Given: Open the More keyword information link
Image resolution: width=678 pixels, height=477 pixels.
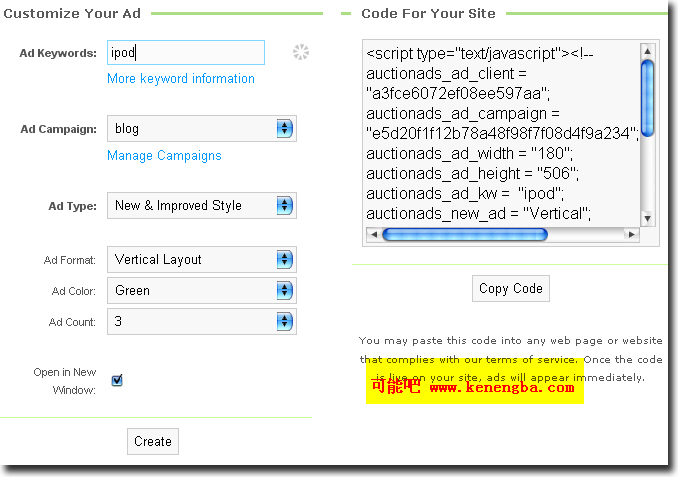Looking at the screenshot, I should [181, 78].
